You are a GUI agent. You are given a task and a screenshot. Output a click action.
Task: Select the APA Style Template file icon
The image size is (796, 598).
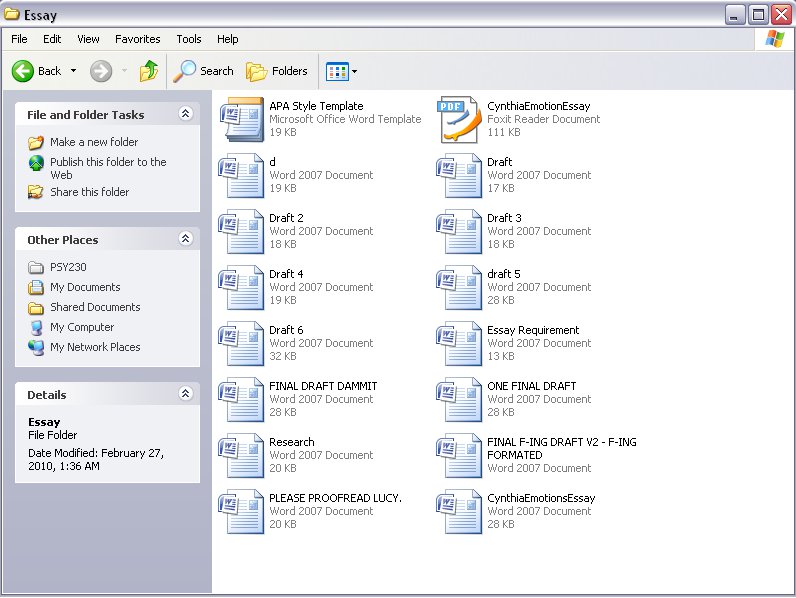point(240,119)
